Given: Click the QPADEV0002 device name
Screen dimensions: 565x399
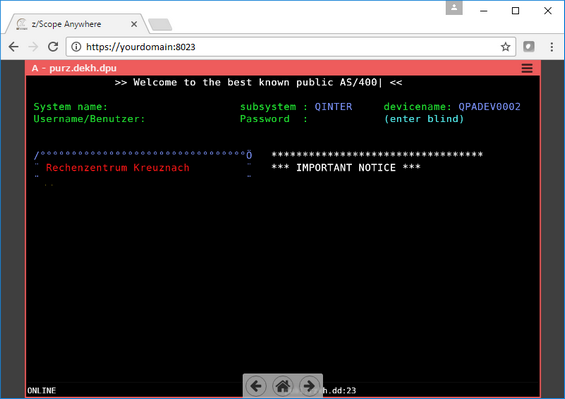Looking at the screenshot, I should [x=489, y=107].
